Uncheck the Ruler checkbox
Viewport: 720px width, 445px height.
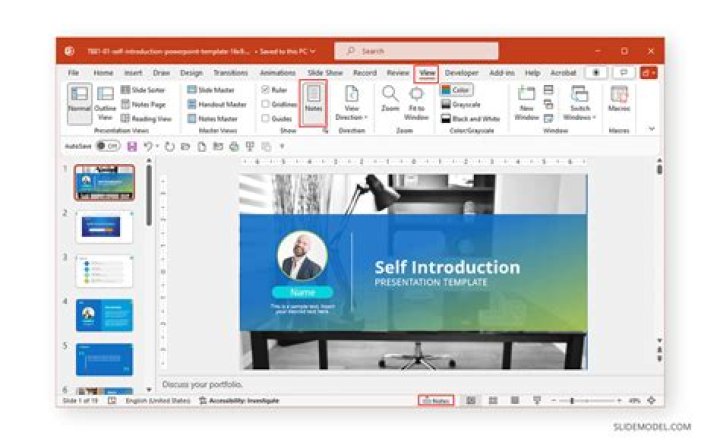pos(266,90)
